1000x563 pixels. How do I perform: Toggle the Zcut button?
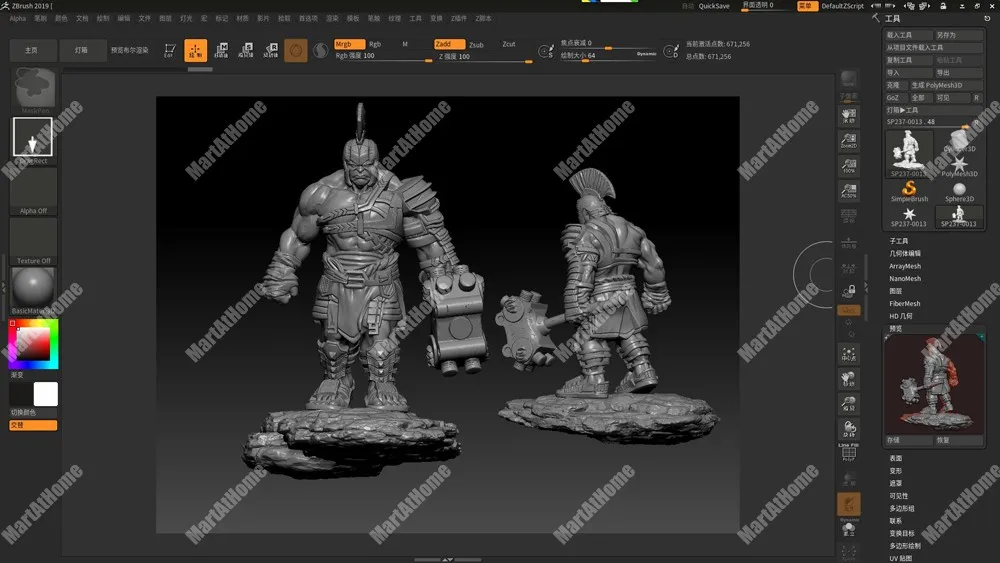508,44
